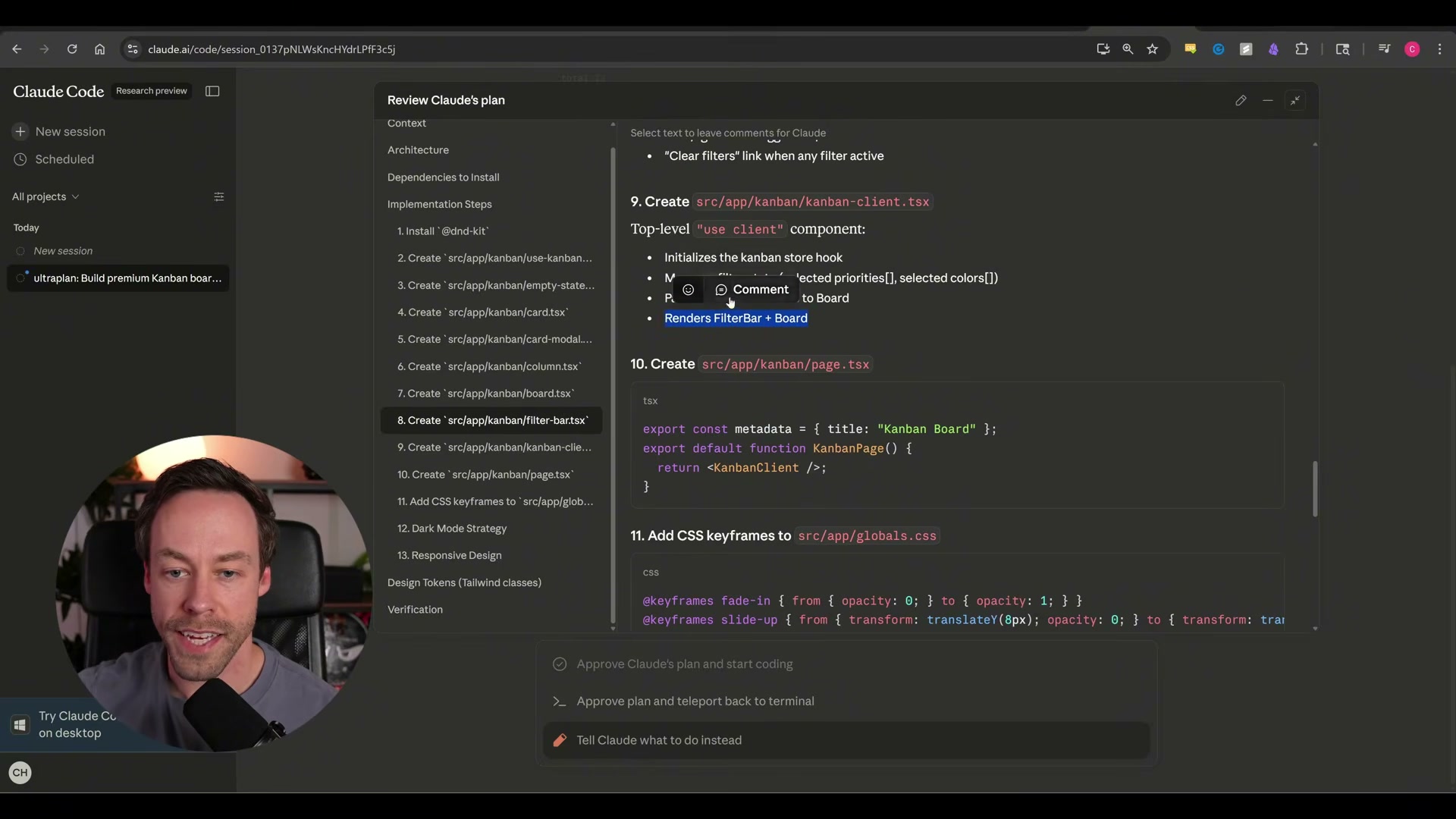
Task: Click the highlighted text Renders FilterBar + Board
Action: [736, 318]
